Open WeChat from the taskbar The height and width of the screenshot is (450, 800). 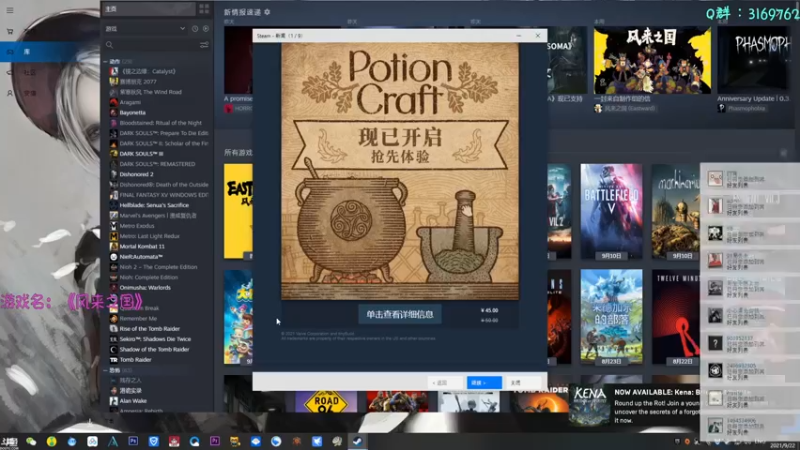pyautogui.click(x=31, y=441)
